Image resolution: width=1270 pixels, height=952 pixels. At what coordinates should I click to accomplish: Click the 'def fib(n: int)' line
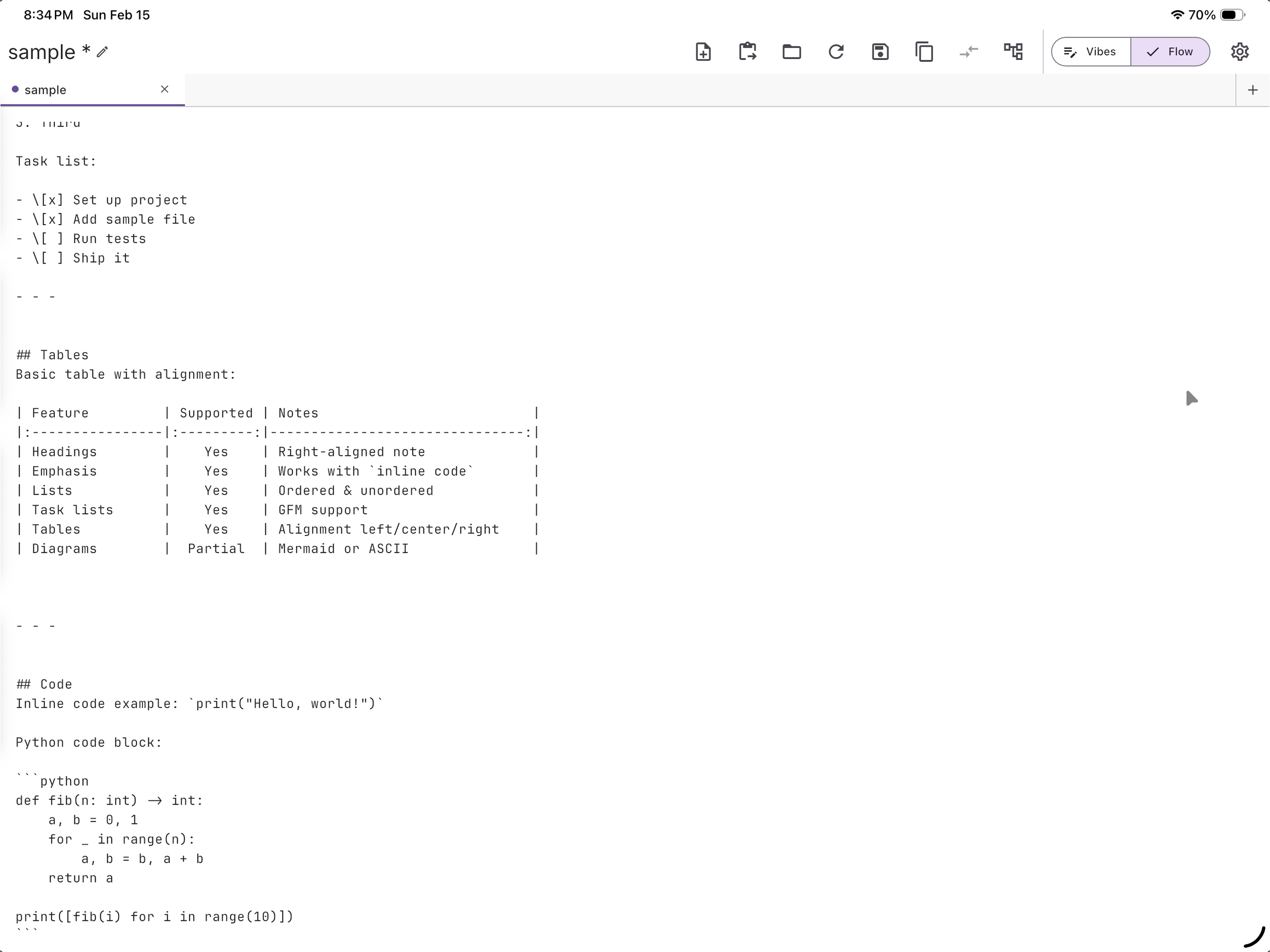tap(109, 800)
